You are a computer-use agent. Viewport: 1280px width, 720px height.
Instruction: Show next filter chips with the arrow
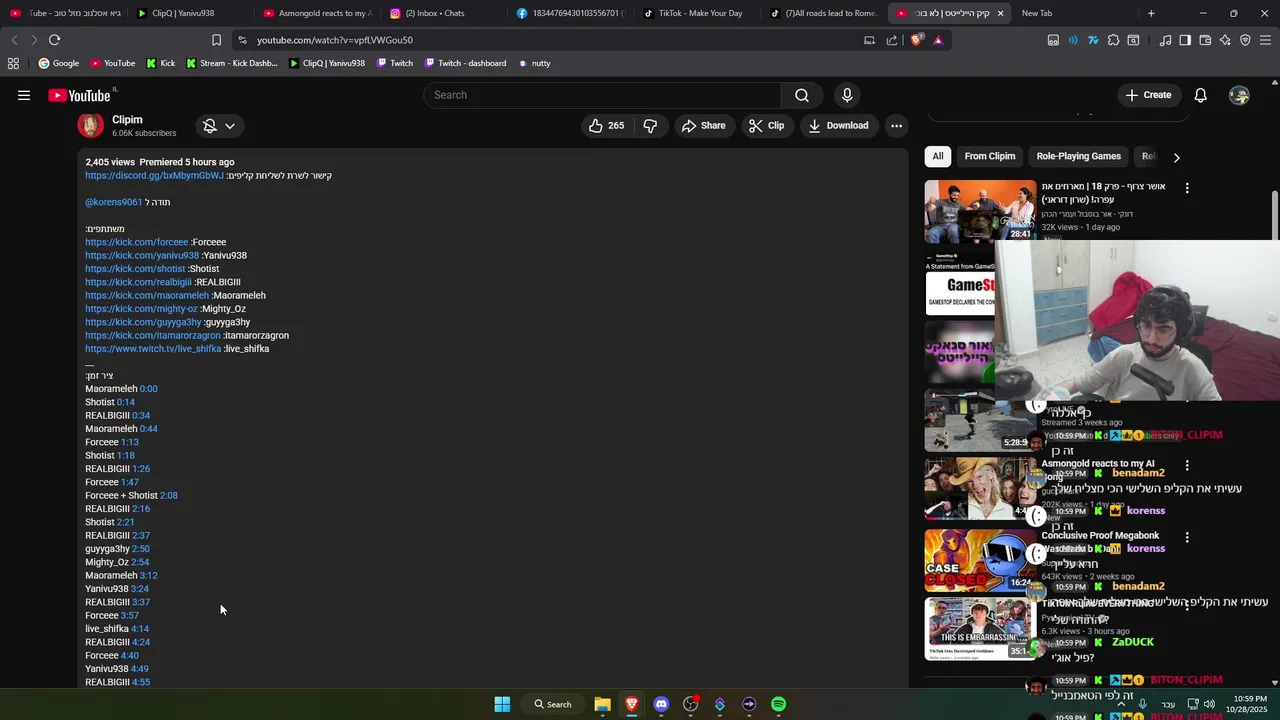[x=1176, y=157]
